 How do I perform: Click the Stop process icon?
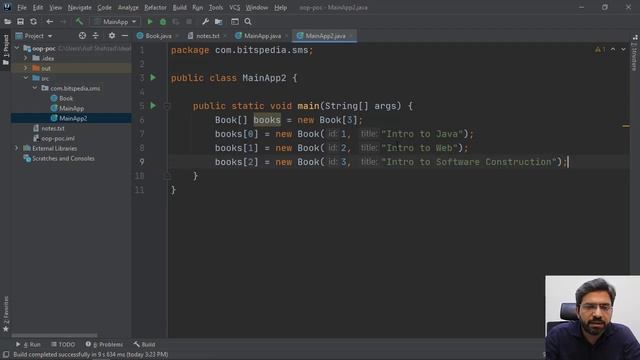(x=189, y=22)
